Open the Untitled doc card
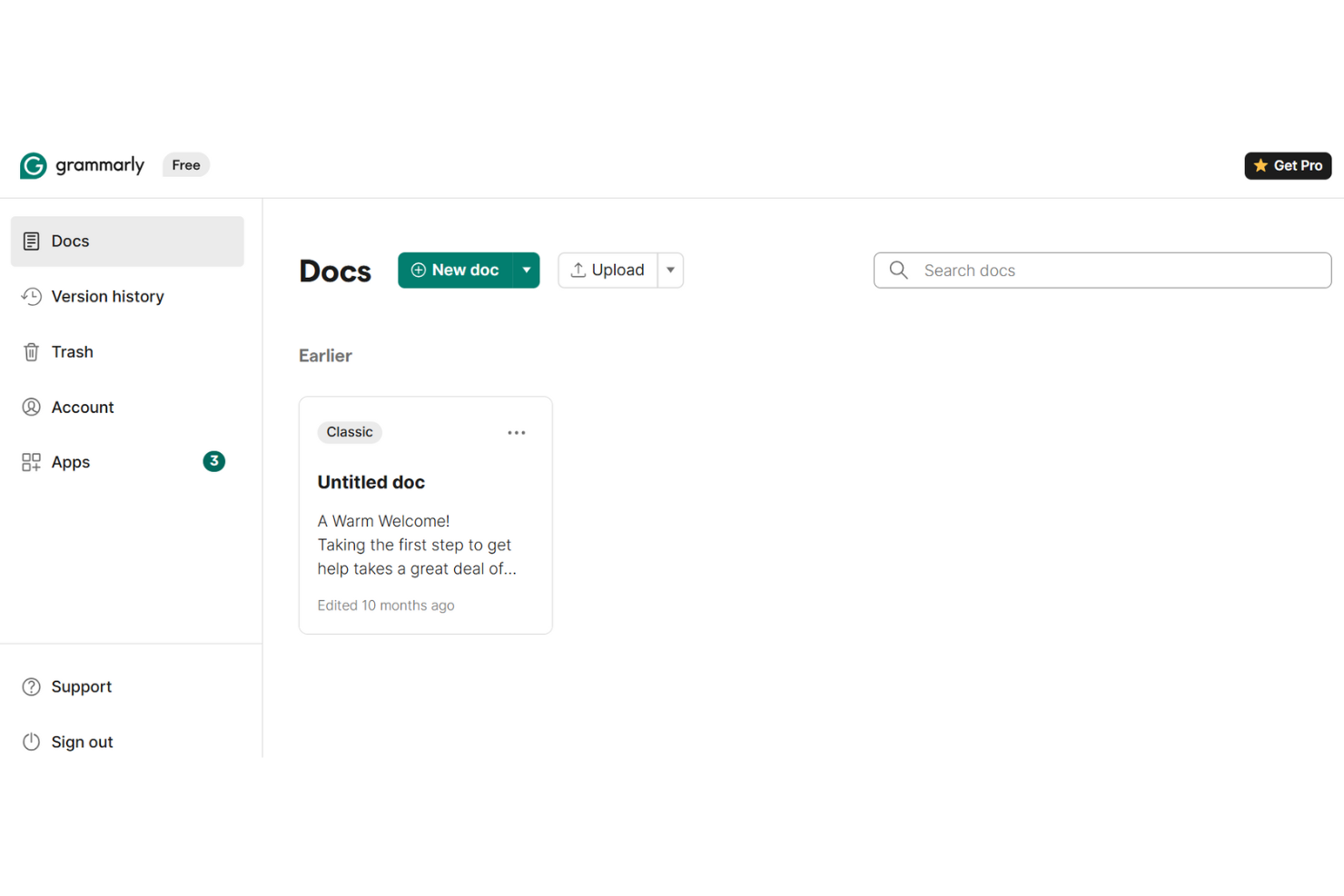 tap(426, 516)
